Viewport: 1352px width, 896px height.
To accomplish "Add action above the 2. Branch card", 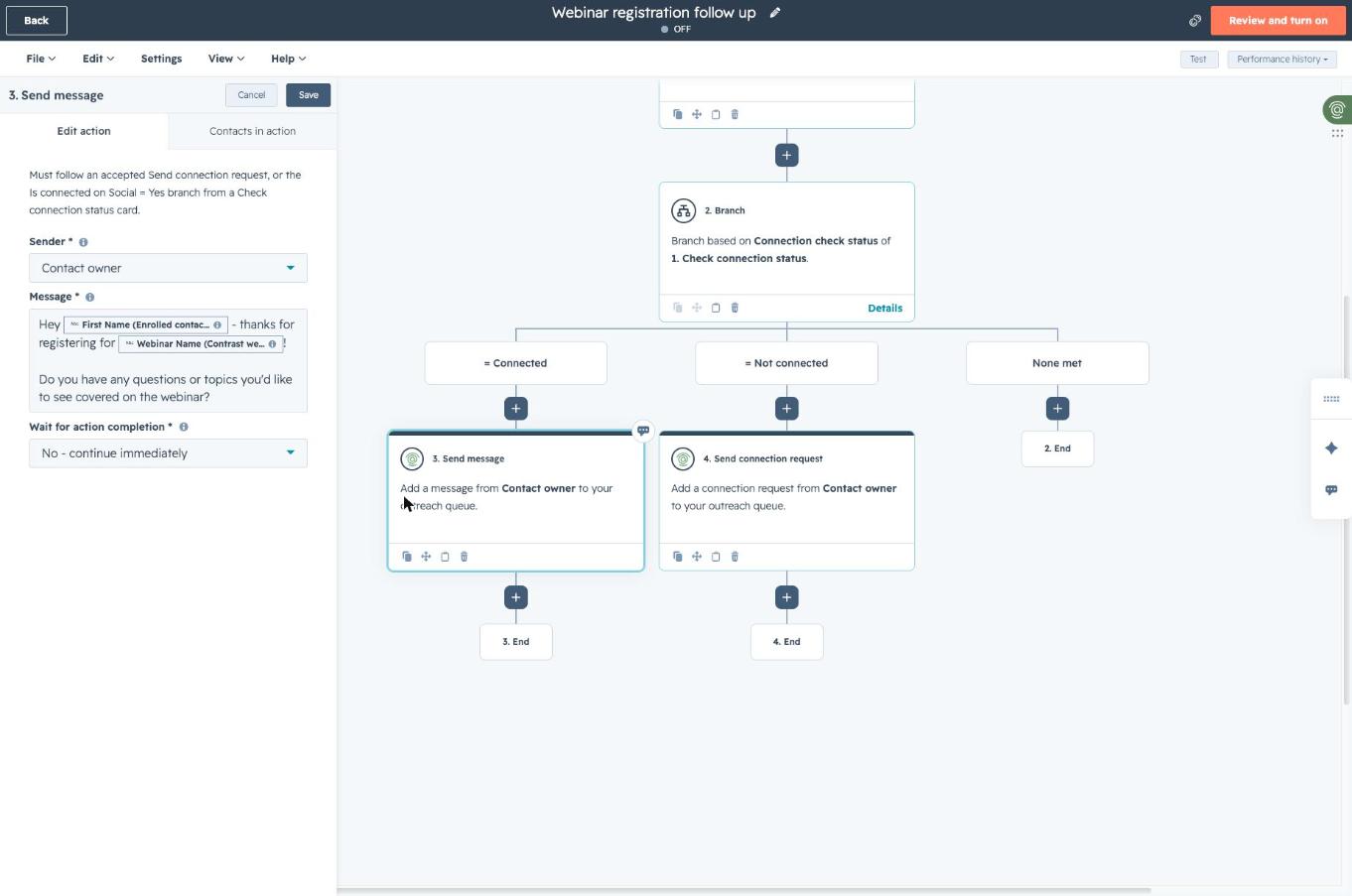I will (x=786, y=155).
